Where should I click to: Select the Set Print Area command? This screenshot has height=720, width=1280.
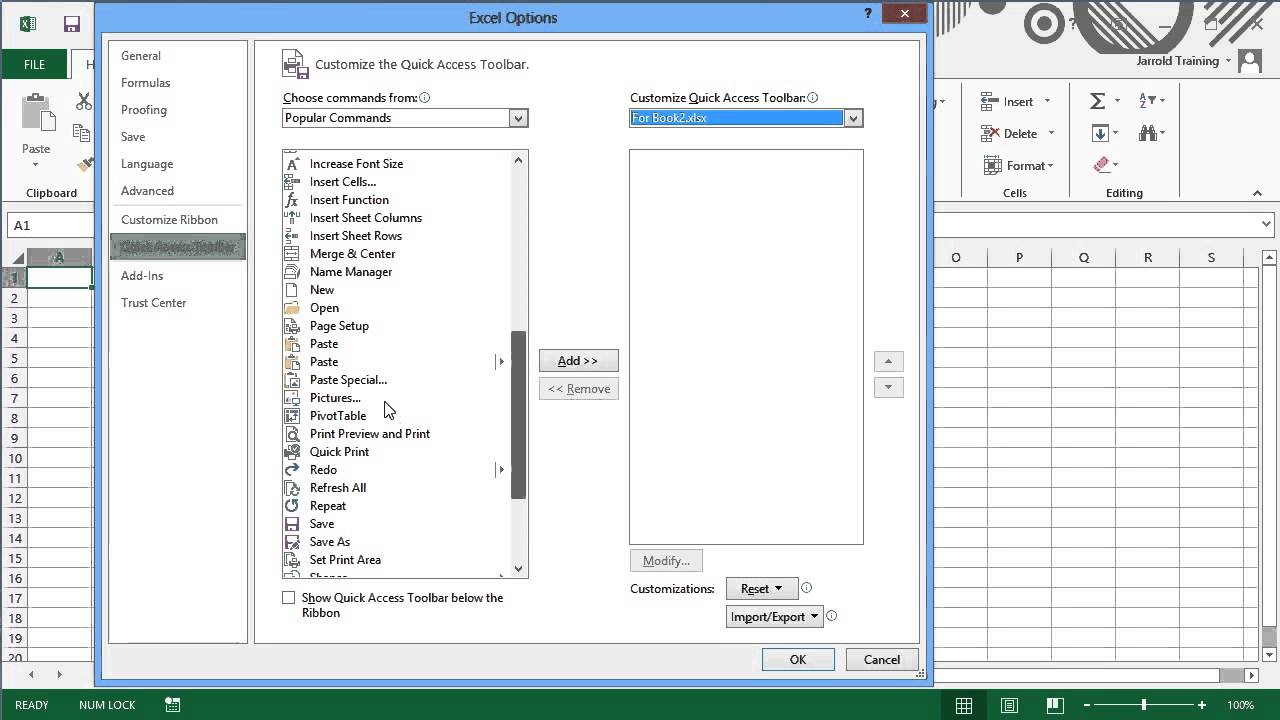(345, 560)
